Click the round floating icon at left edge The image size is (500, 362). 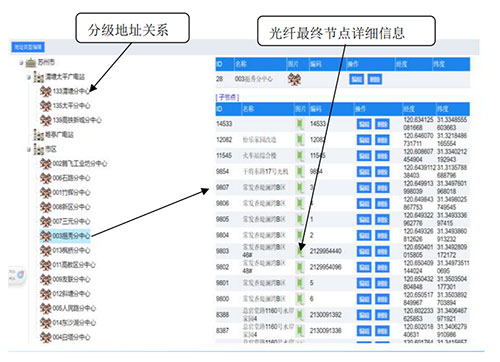pos(21,275)
